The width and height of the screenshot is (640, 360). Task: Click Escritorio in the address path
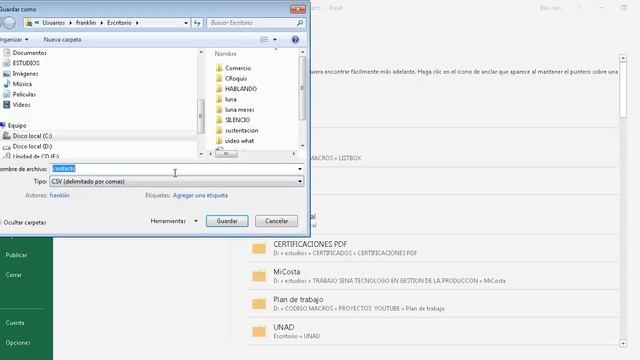click(119, 23)
